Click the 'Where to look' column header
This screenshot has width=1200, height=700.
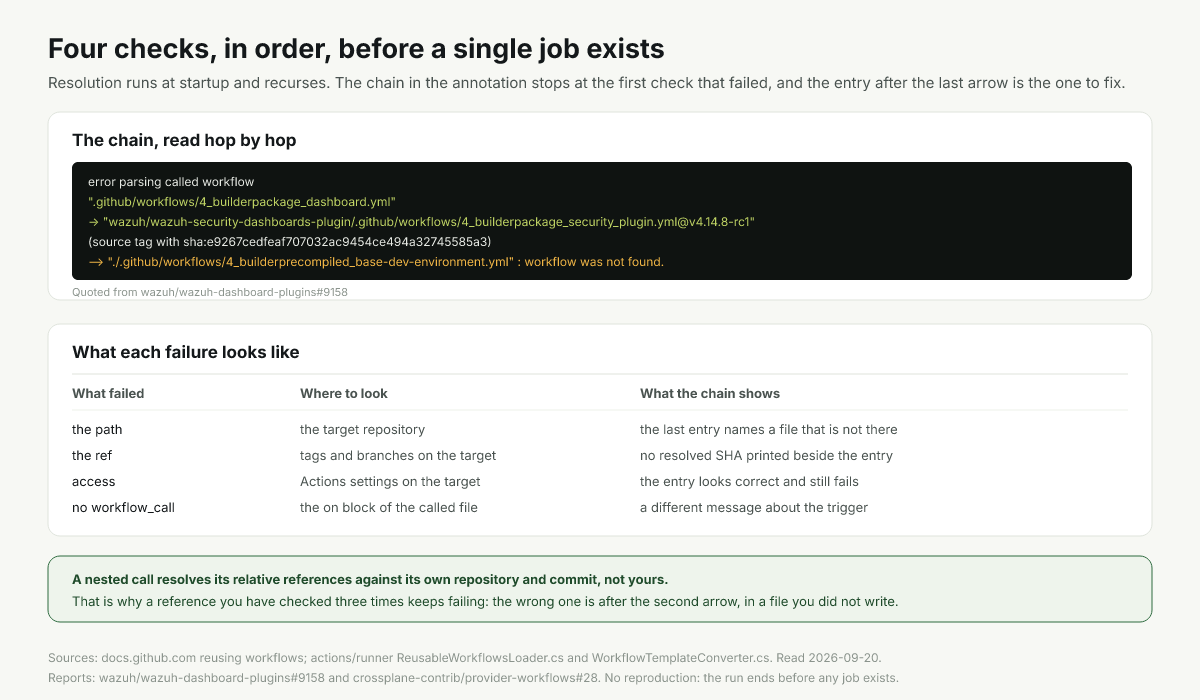344,393
